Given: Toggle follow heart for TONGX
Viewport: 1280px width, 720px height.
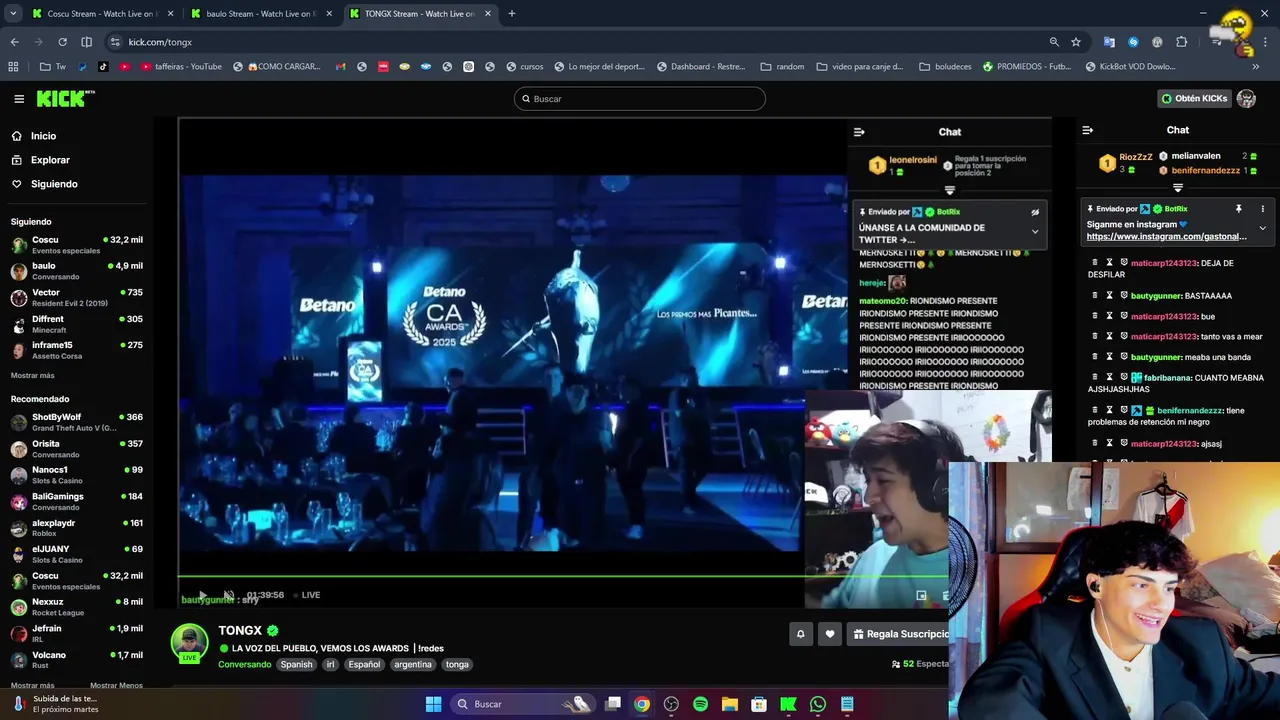Looking at the screenshot, I should pos(830,633).
